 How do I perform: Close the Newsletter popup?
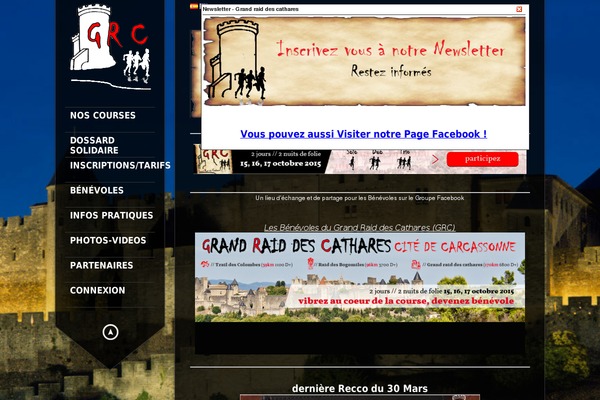(519, 9)
